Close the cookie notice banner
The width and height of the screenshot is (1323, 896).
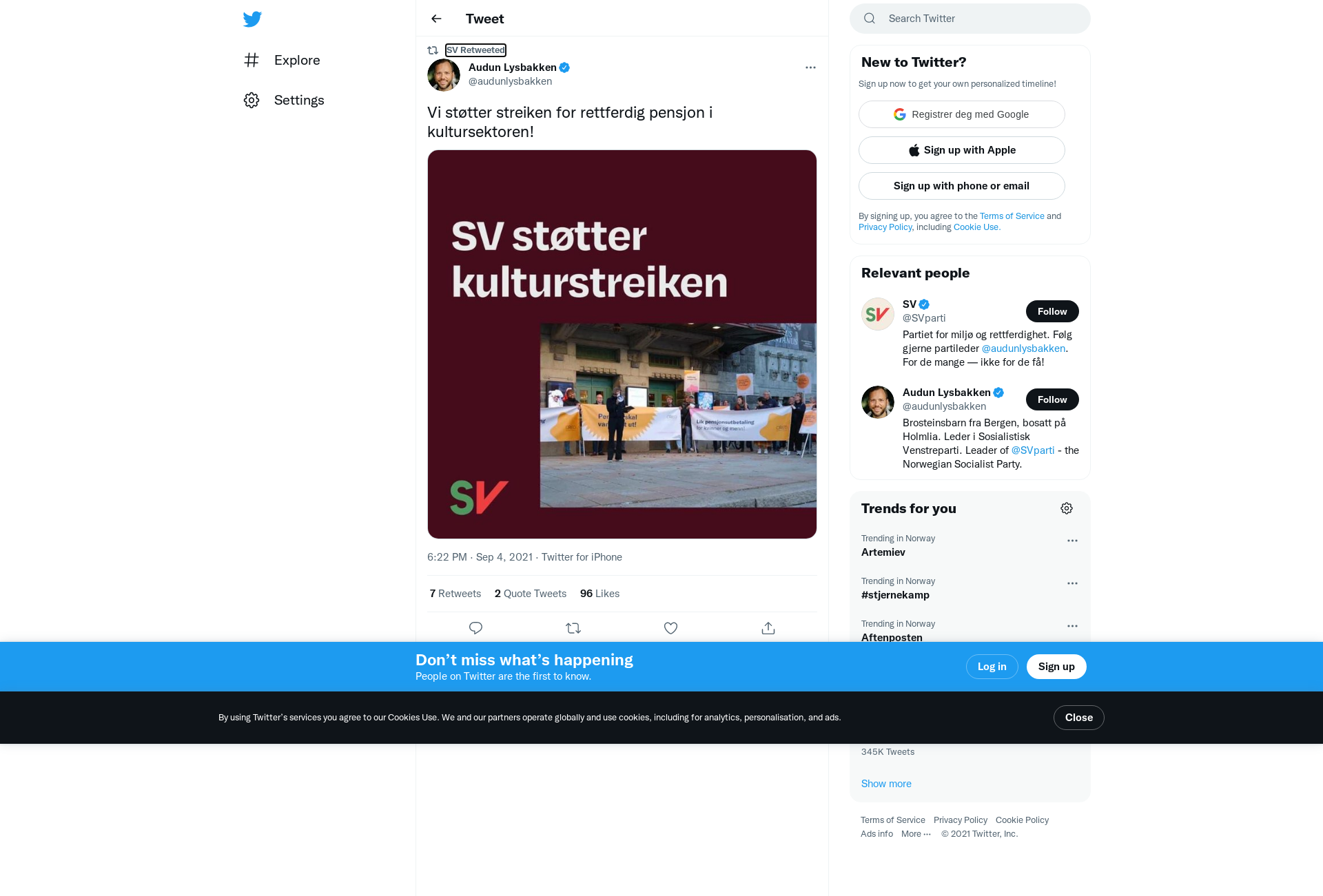click(1078, 718)
